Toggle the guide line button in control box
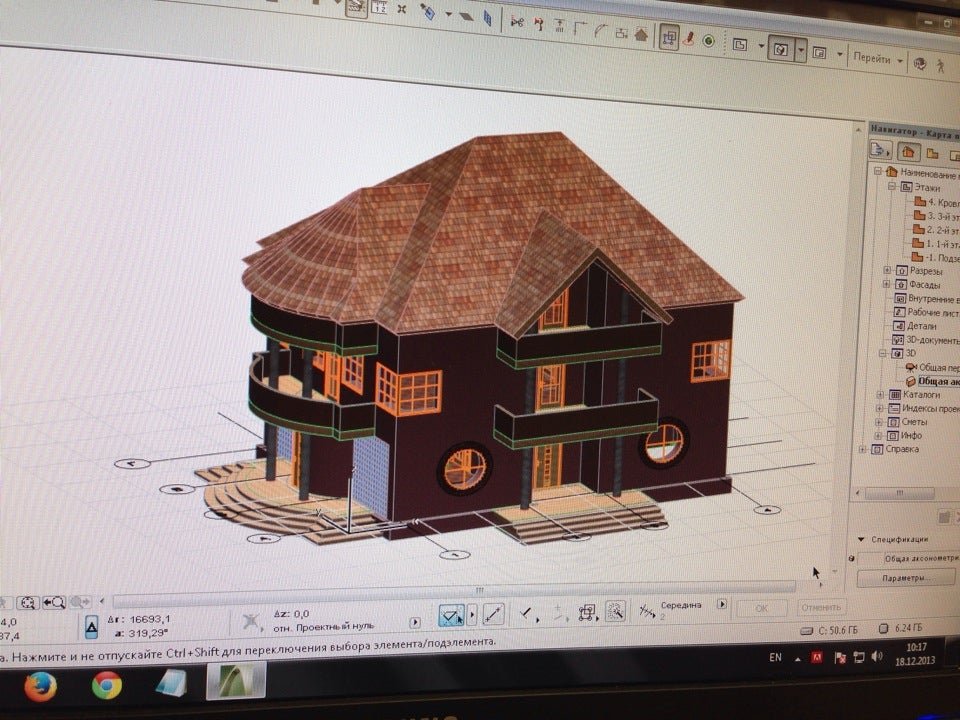The image size is (960, 720). [x=493, y=613]
